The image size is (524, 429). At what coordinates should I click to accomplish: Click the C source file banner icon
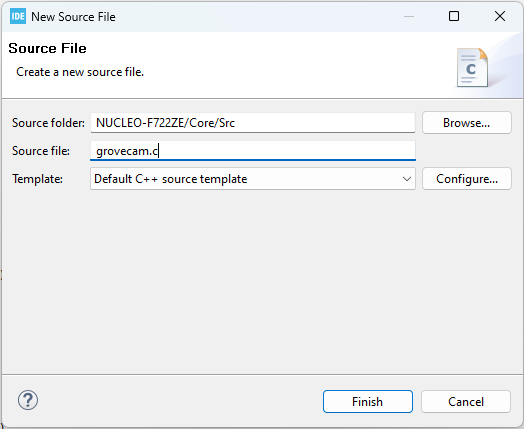click(473, 67)
